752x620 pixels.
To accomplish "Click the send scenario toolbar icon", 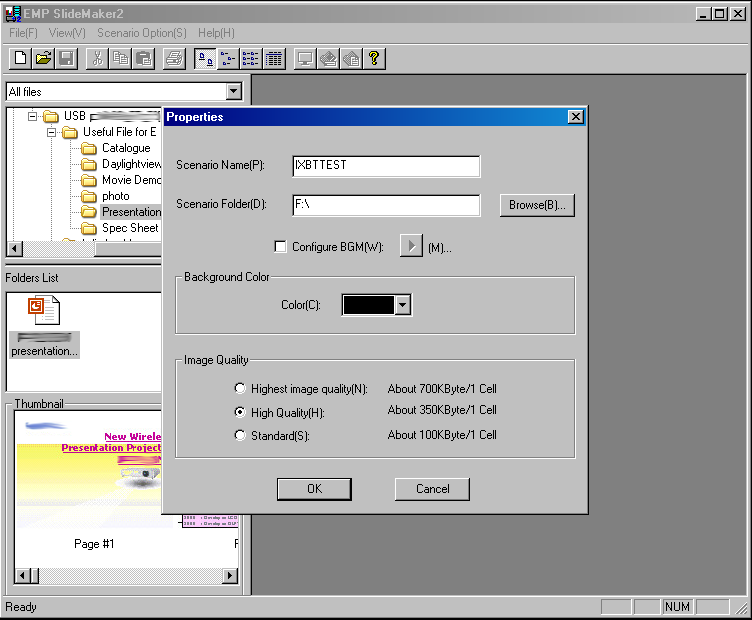I will pyautogui.click(x=328, y=59).
